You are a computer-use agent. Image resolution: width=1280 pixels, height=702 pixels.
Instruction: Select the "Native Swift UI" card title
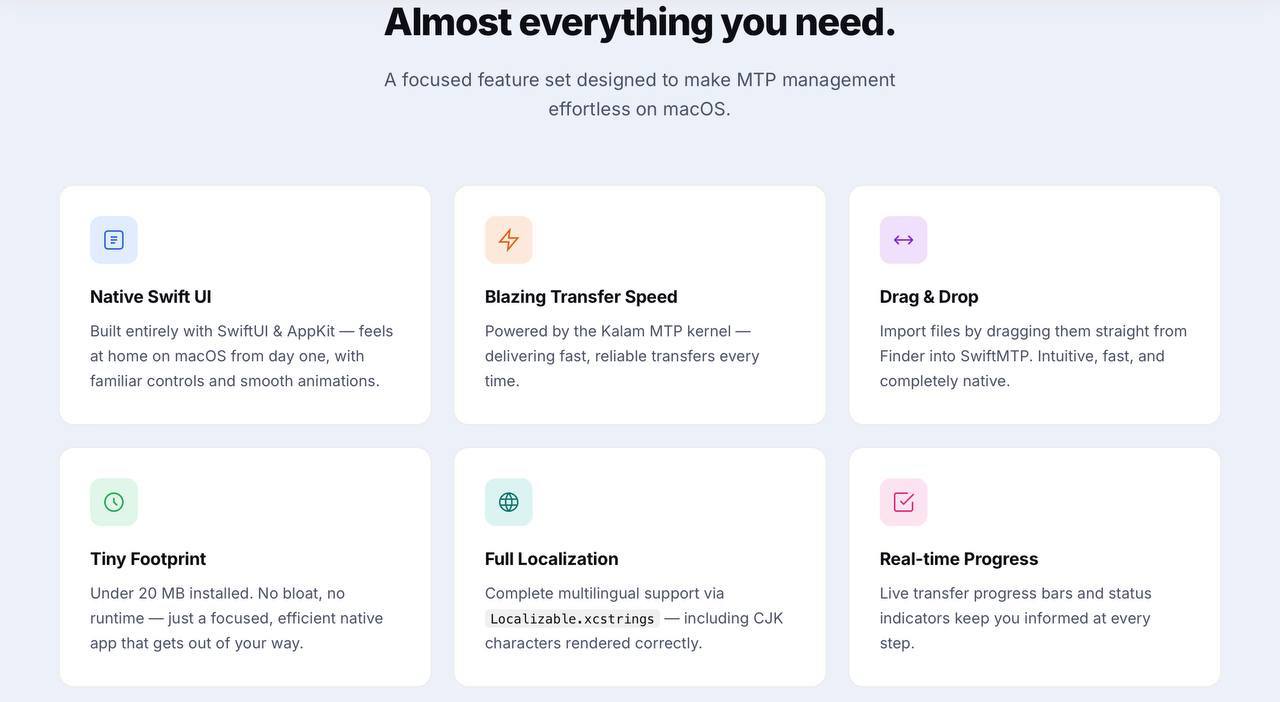click(151, 297)
